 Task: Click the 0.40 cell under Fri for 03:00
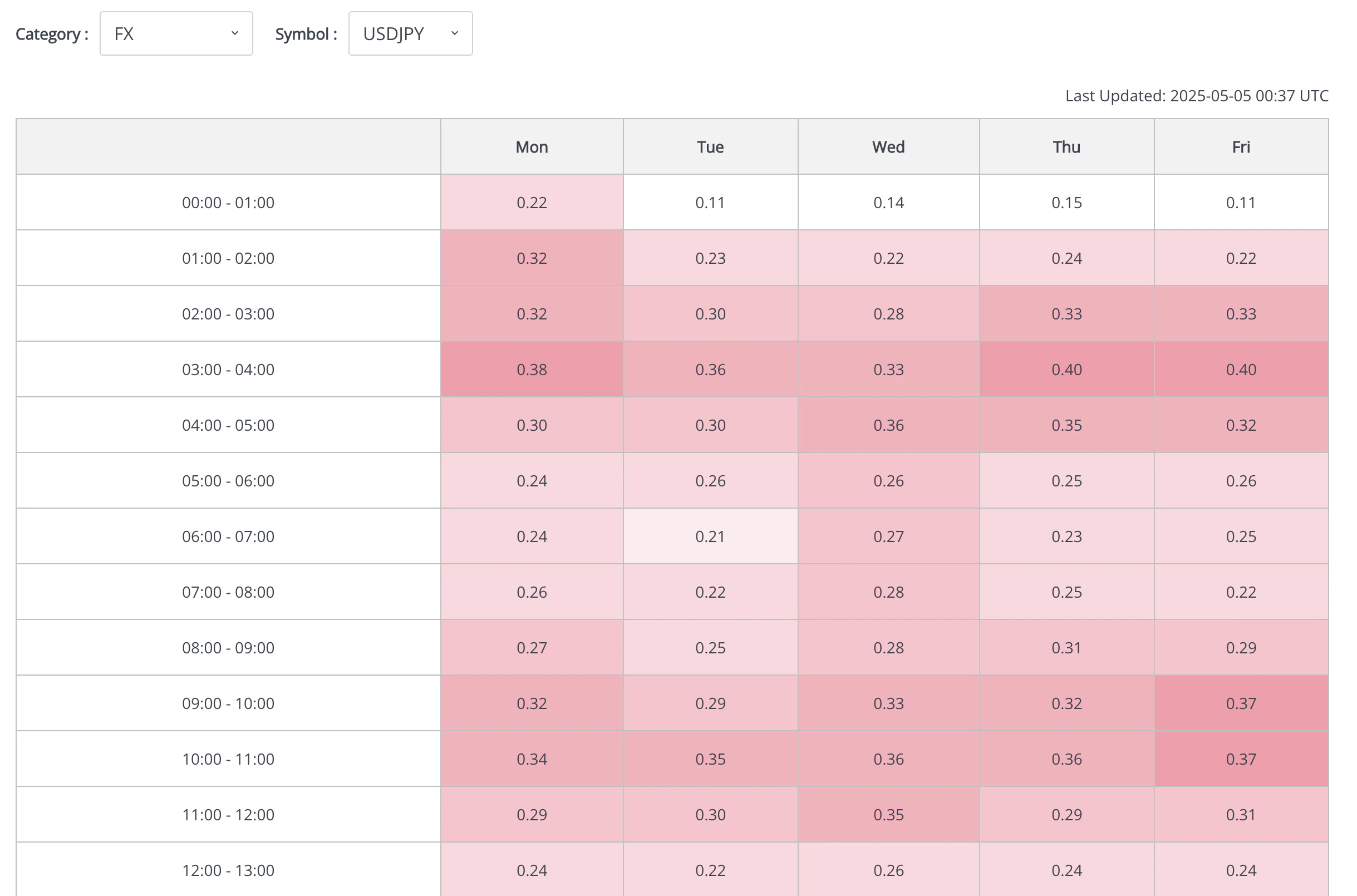click(x=1241, y=369)
